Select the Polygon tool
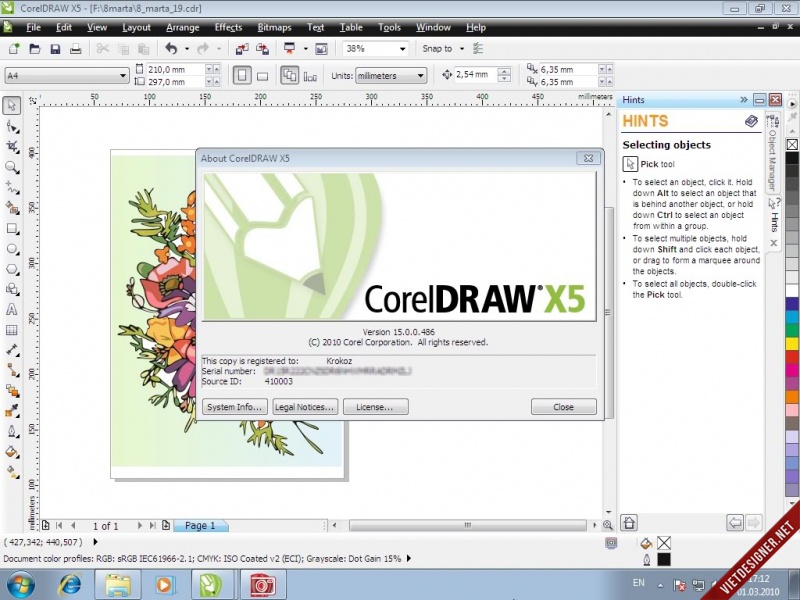This screenshot has height=600, width=800. coord(11,269)
